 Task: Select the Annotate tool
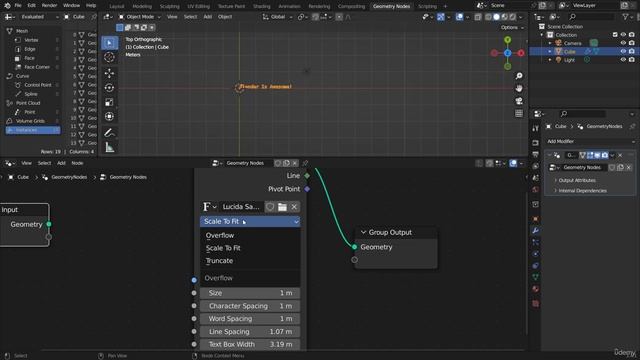pos(109,133)
